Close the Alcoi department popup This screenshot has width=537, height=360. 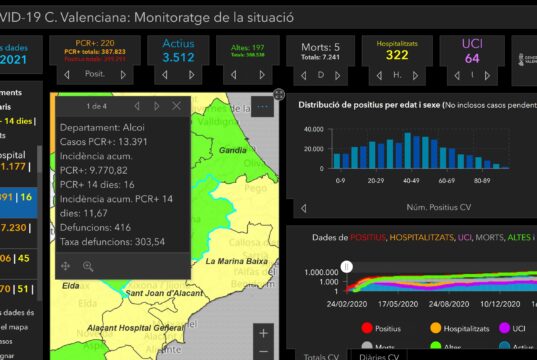pos(176,106)
